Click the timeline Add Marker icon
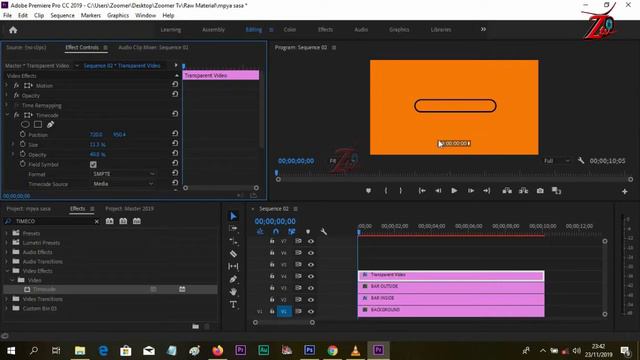This screenshot has width=640, height=360. click(308, 232)
